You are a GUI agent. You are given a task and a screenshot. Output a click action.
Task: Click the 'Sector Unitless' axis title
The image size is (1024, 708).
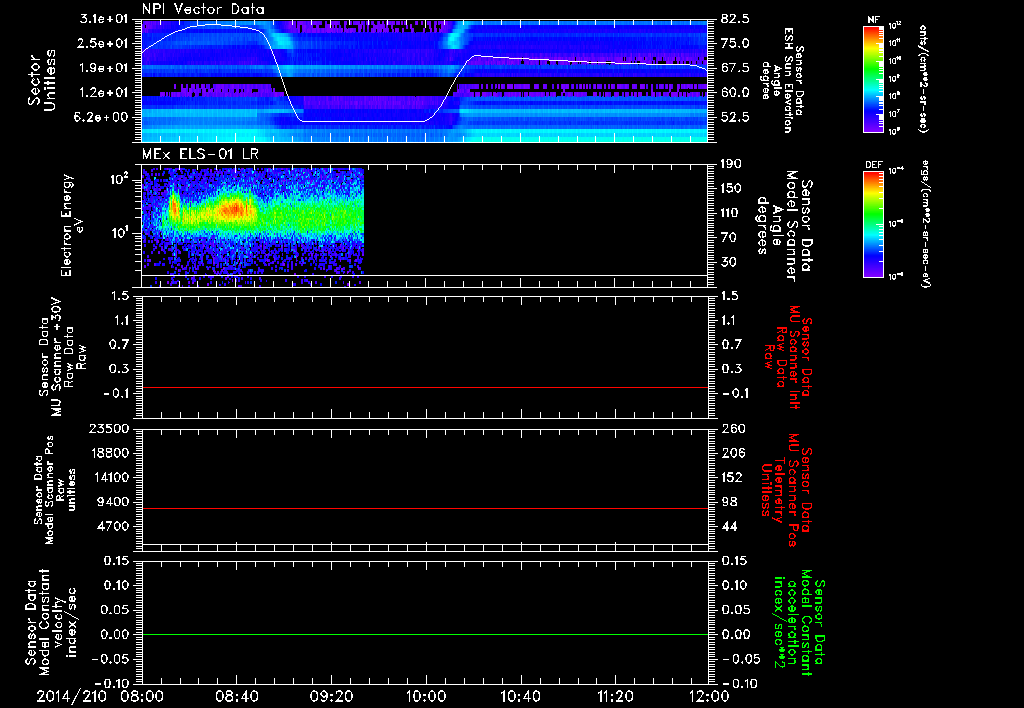click(x=42, y=80)
